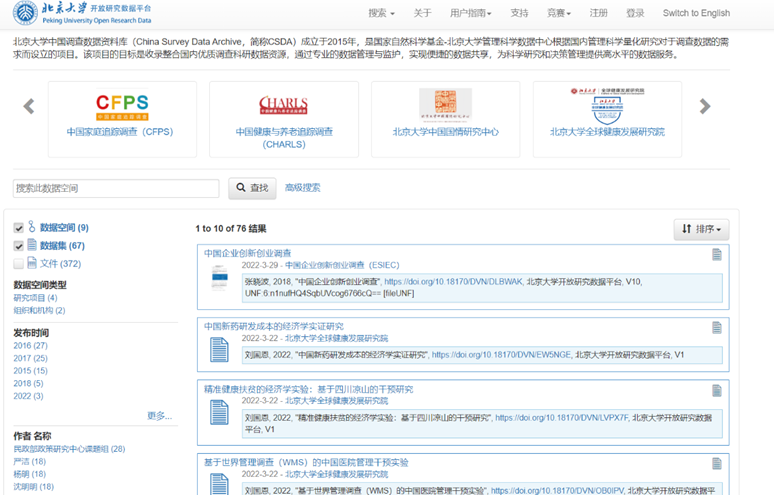Open 中国家庭追踪调查 (CFPS) link

pos(120,132)
